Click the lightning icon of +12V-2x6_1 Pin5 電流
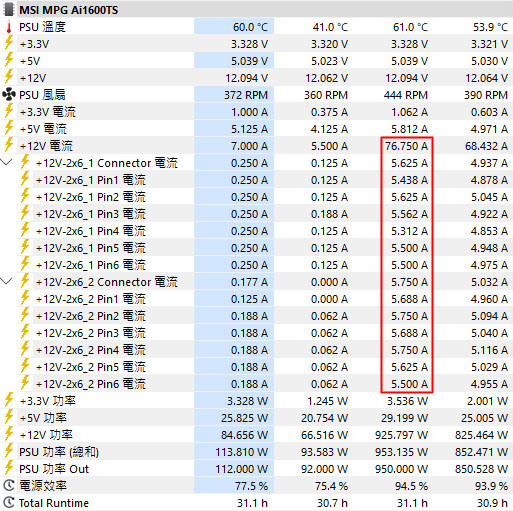 (x=25, y=247)
